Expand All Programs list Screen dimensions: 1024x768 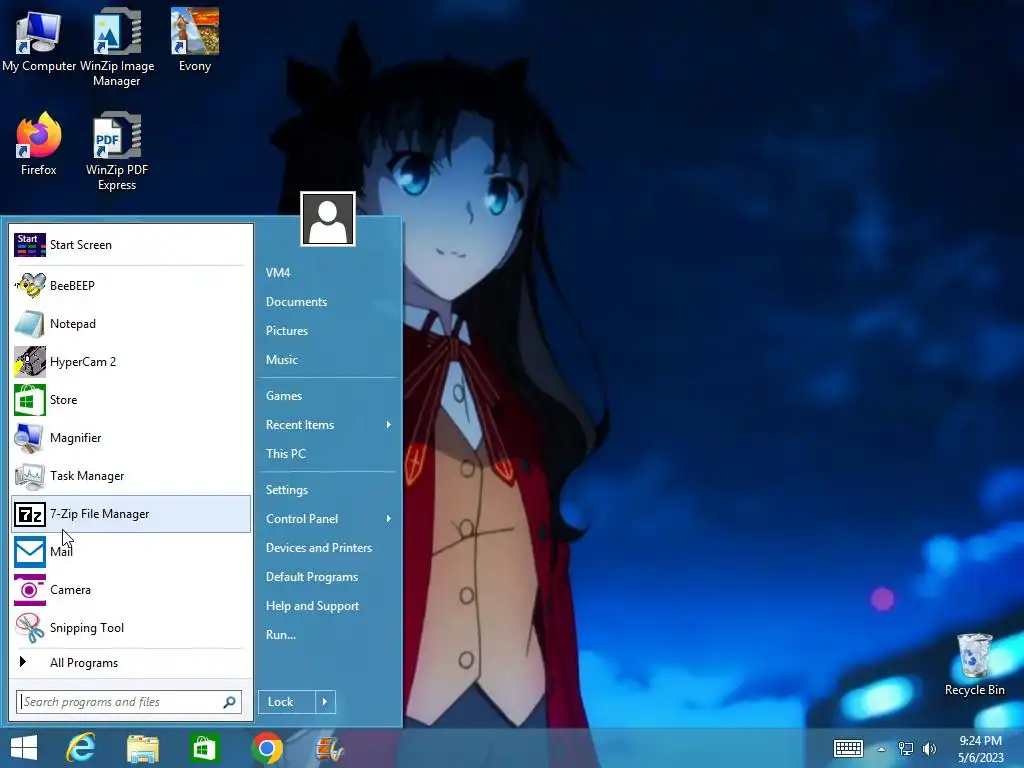point(131,663)
